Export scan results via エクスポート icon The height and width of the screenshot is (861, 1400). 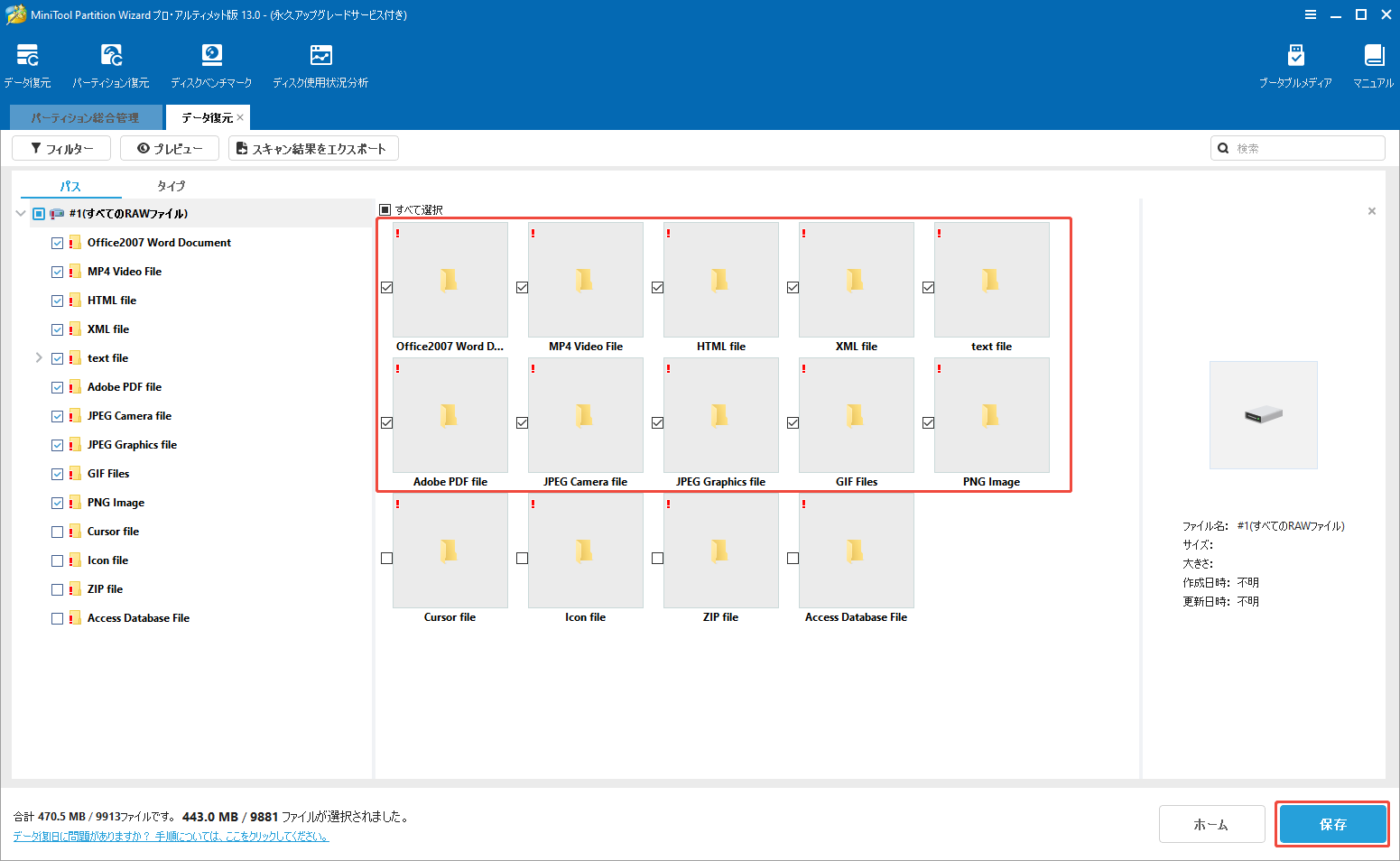(x=313, y=147)
